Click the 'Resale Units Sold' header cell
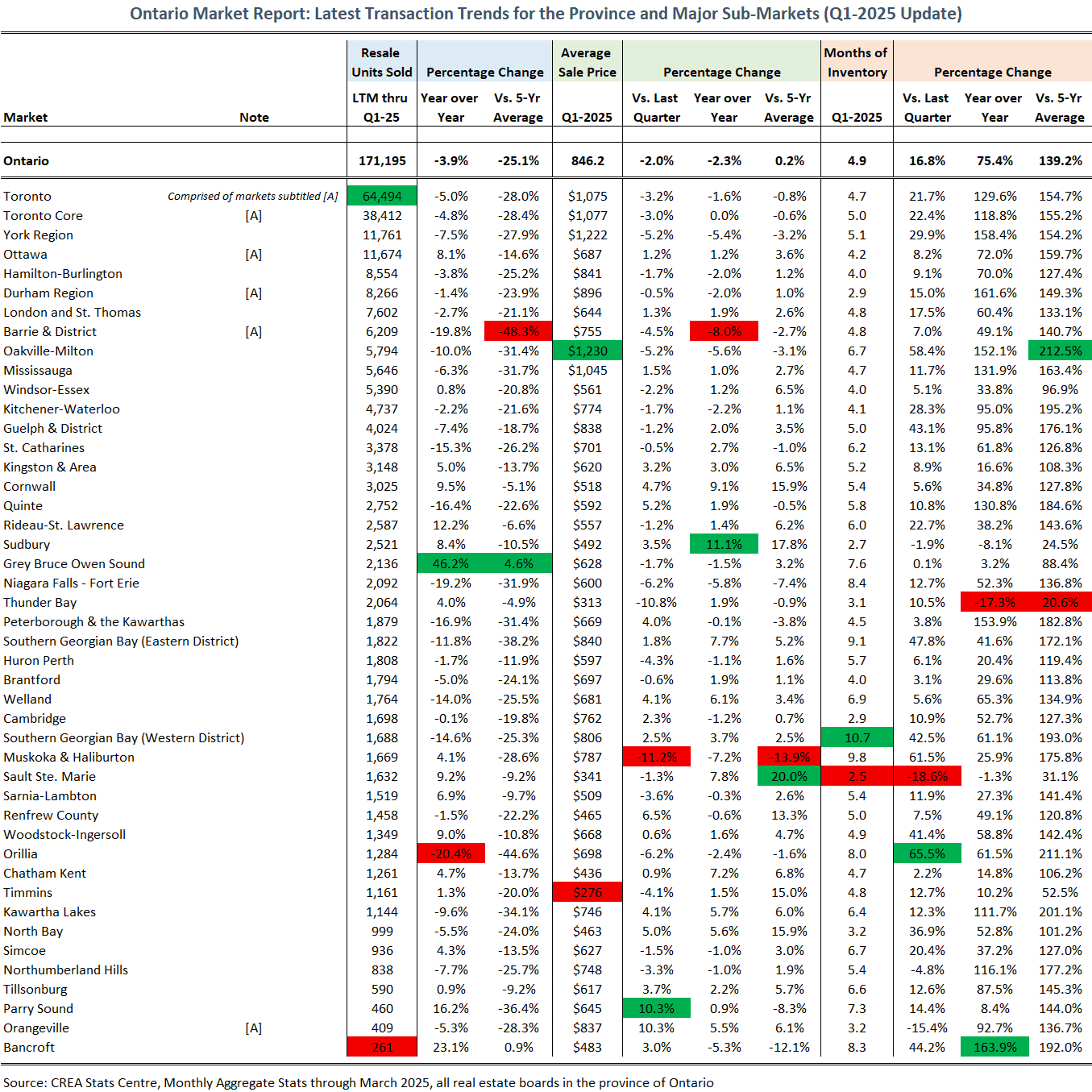This screenshot has width=1092, height=1092. click(x=382, y=63)
